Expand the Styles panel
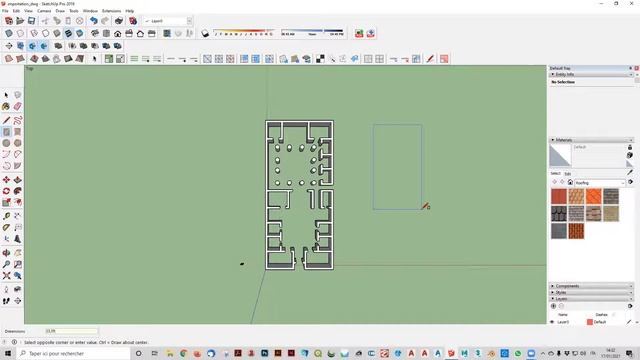The width and height of the screenshot is (640, 360). (590, 293)
